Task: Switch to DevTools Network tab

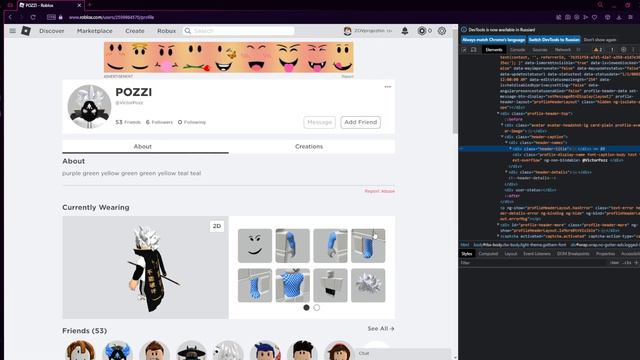Action: tap(563, 50)
